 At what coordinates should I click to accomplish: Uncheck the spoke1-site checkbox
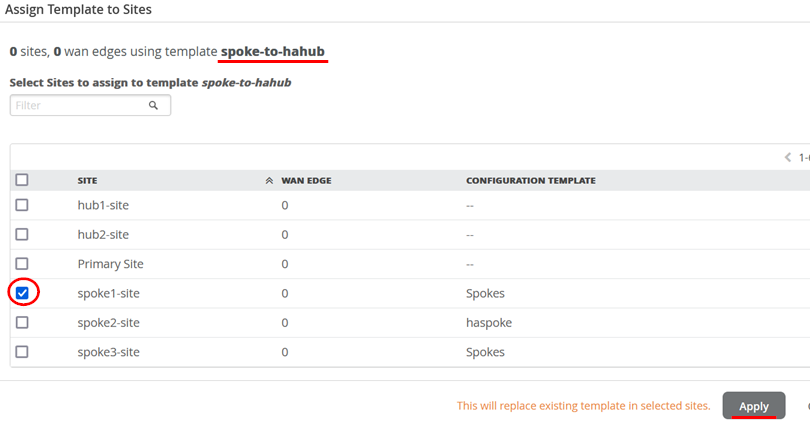click(22, 293)
